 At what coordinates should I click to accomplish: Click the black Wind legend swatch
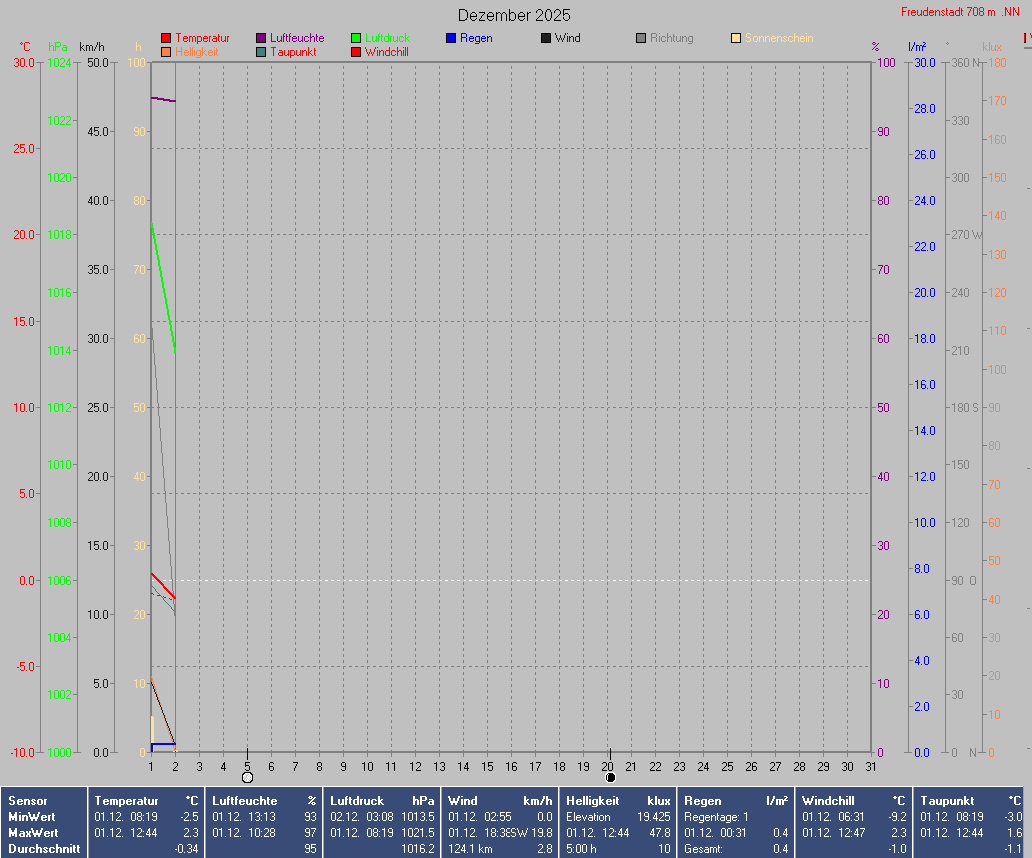click(x=546, y=38)
